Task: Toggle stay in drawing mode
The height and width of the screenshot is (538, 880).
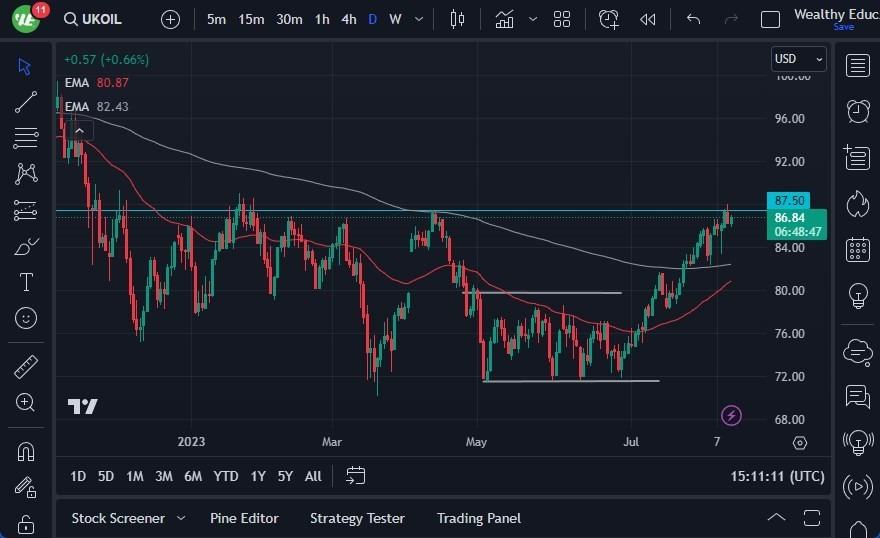Action: point(26,487)
